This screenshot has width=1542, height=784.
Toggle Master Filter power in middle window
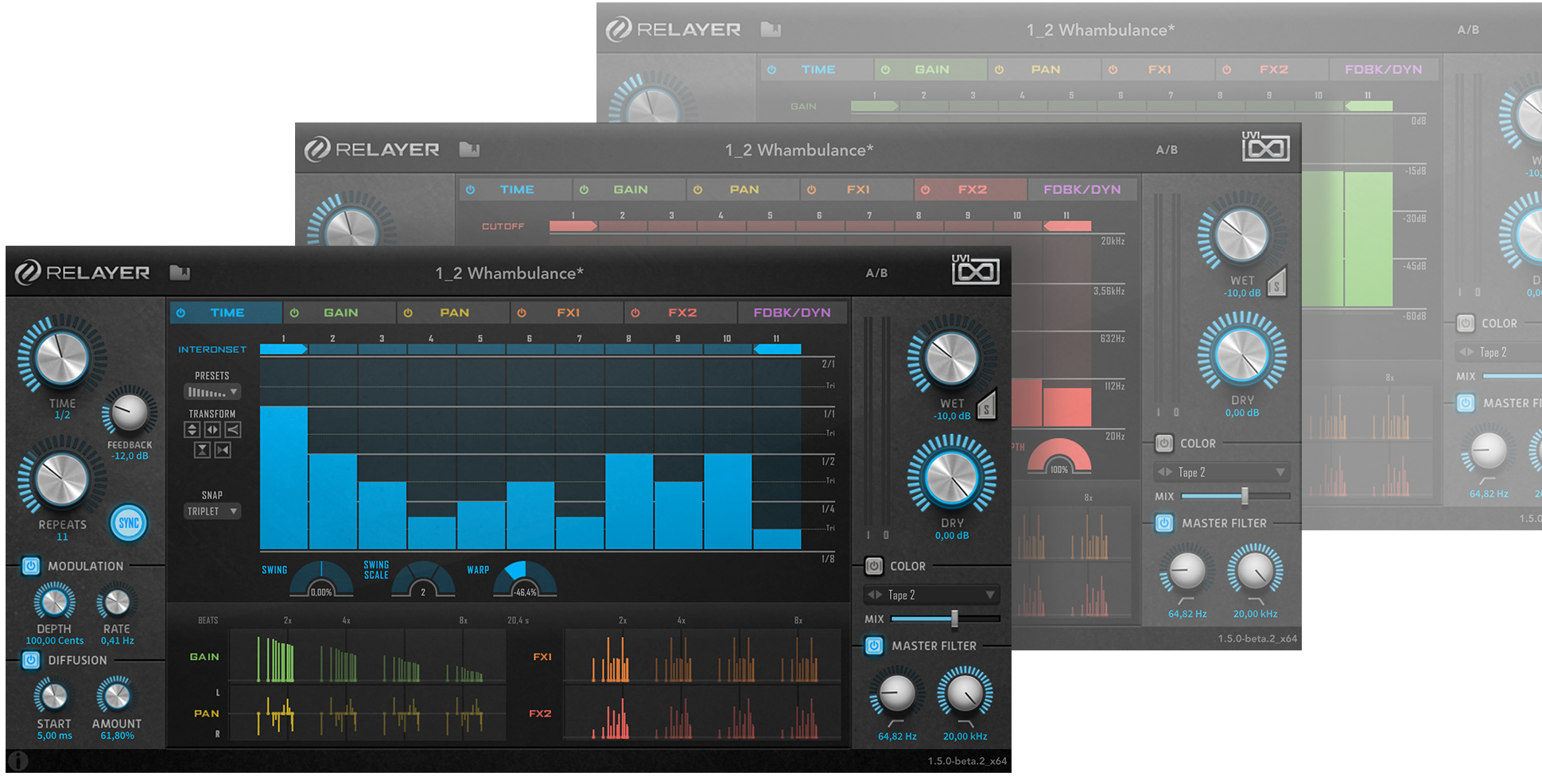click(1163, 523)
